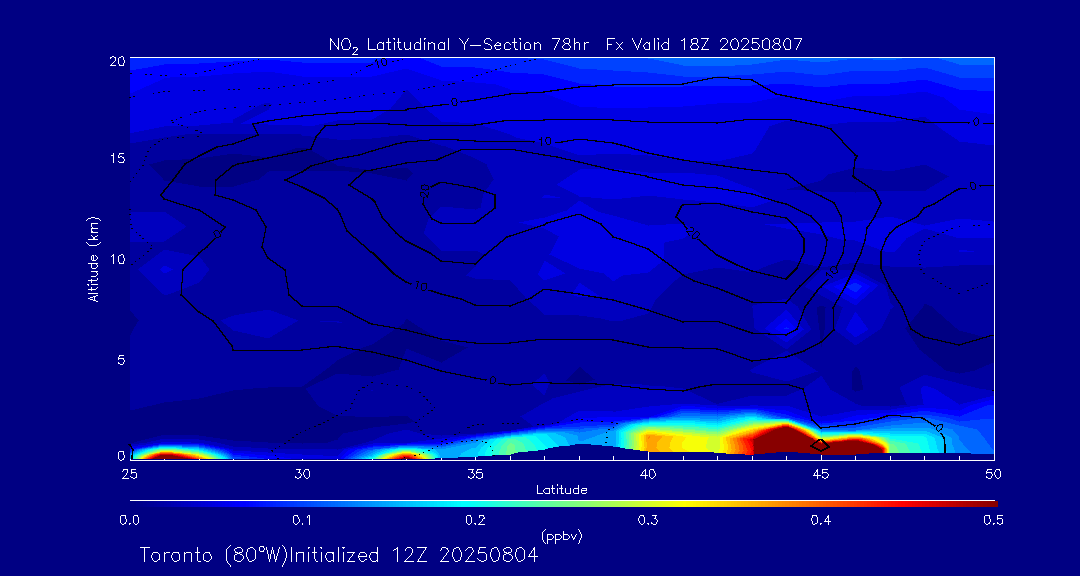
Task: Click the '(ppbv)' units label
Action: click(x=561, y=536)
